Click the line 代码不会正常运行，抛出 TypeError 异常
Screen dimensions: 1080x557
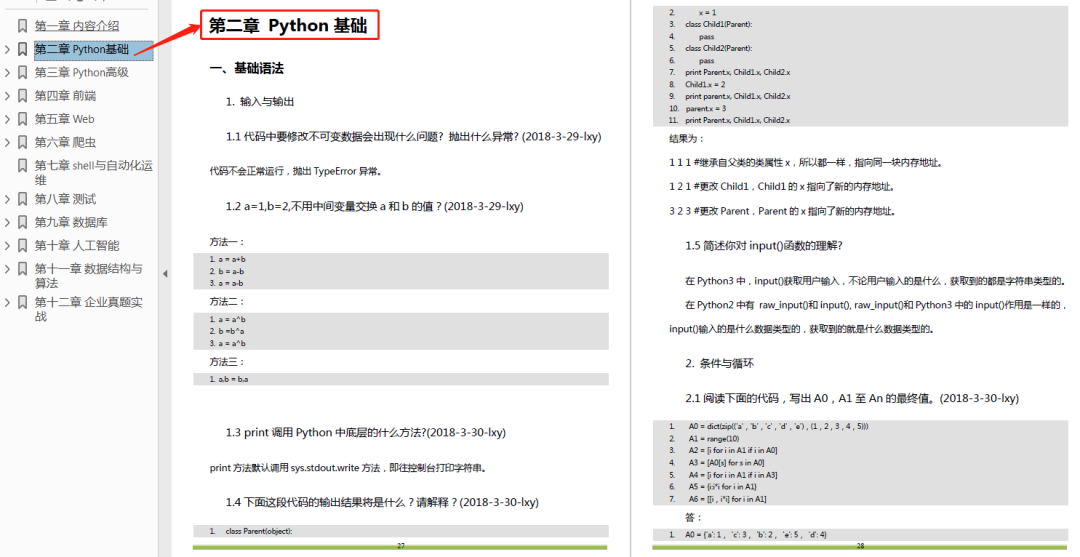pos(296,171)
